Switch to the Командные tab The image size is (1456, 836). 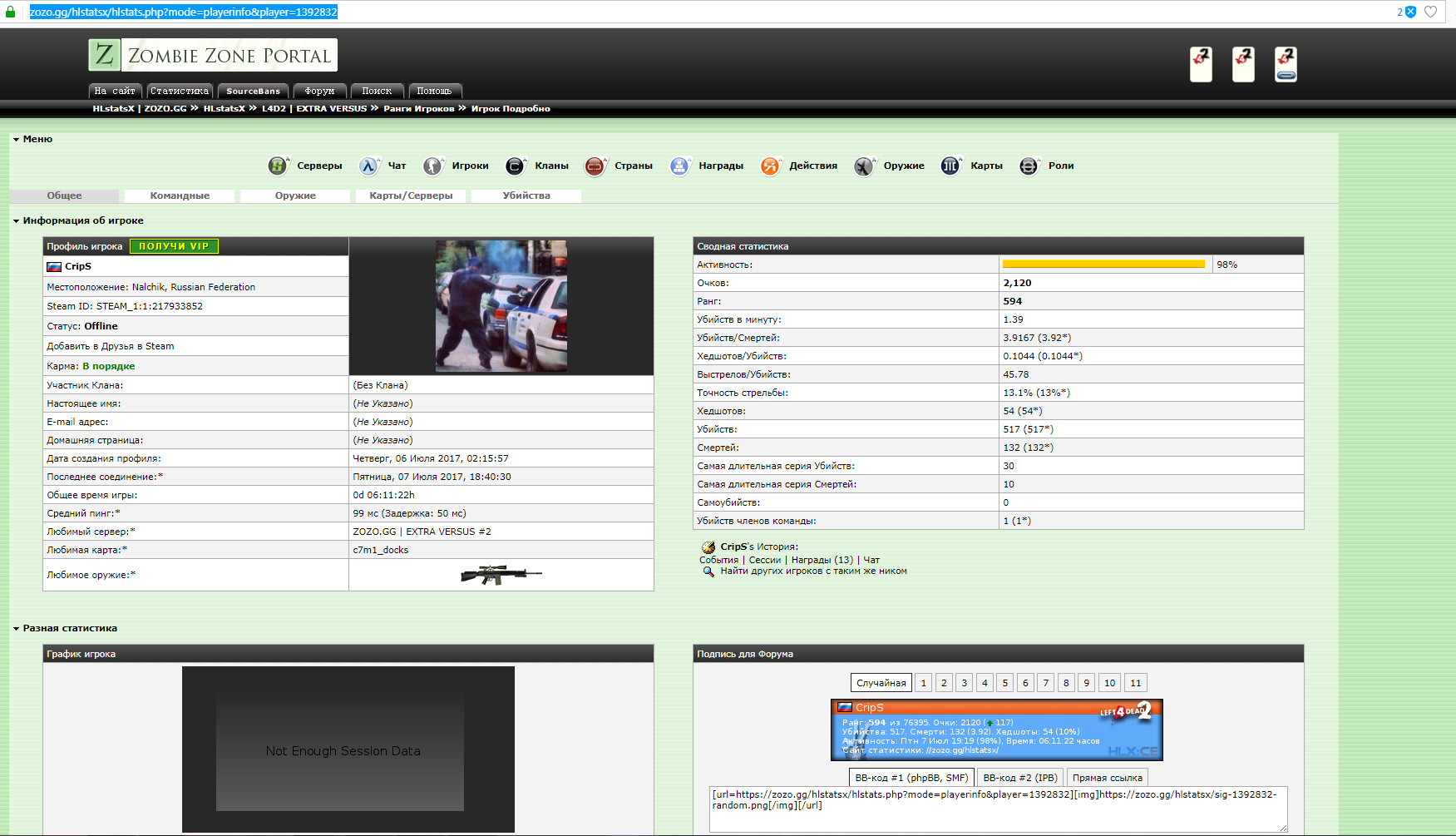[180, 196]
